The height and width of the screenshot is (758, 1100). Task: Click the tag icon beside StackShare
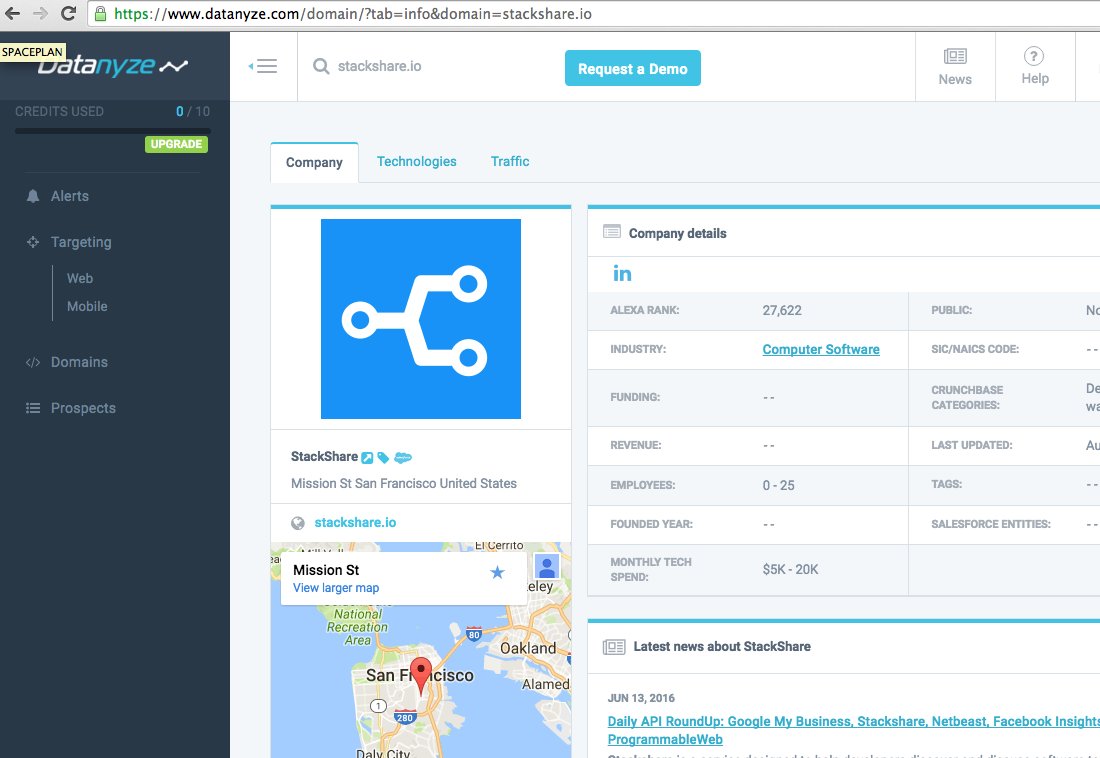pos(383,458)
